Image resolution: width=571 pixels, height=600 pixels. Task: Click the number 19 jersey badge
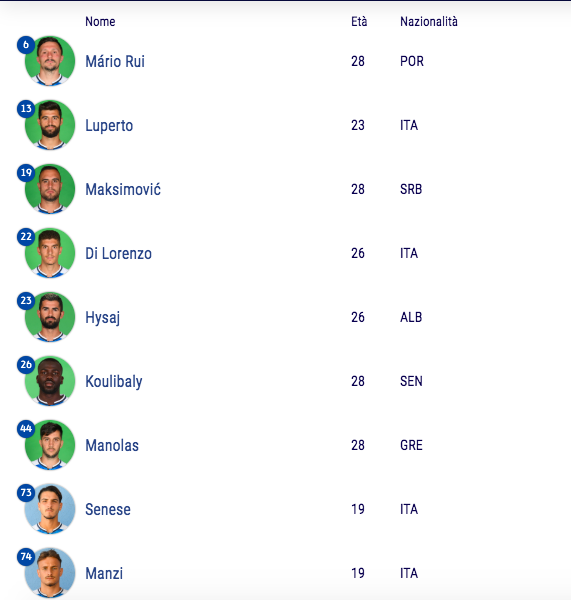(x=26, y=173)
